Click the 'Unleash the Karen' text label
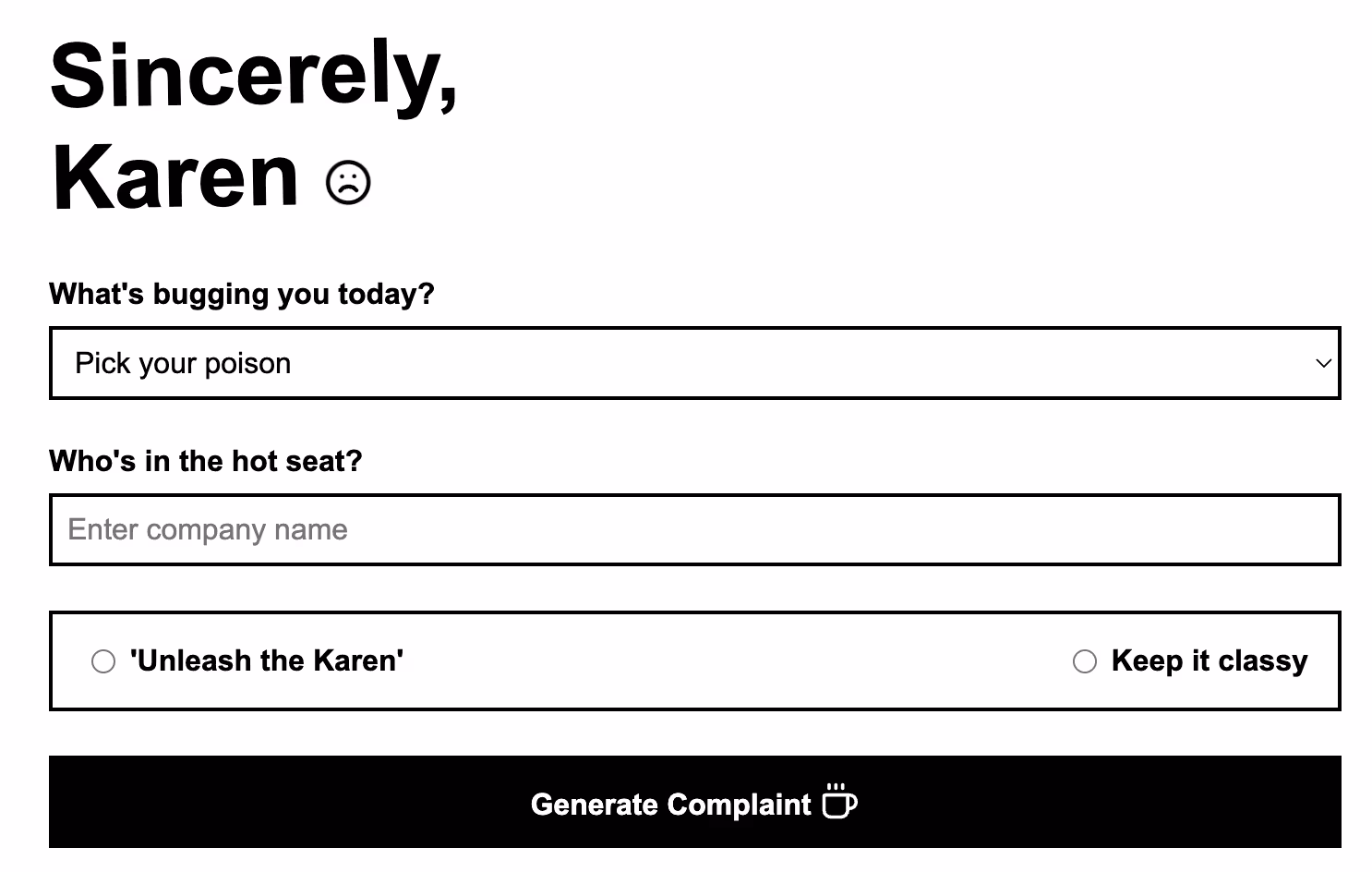This screenshot has width=1372, height=872. (x=267, y=660)
